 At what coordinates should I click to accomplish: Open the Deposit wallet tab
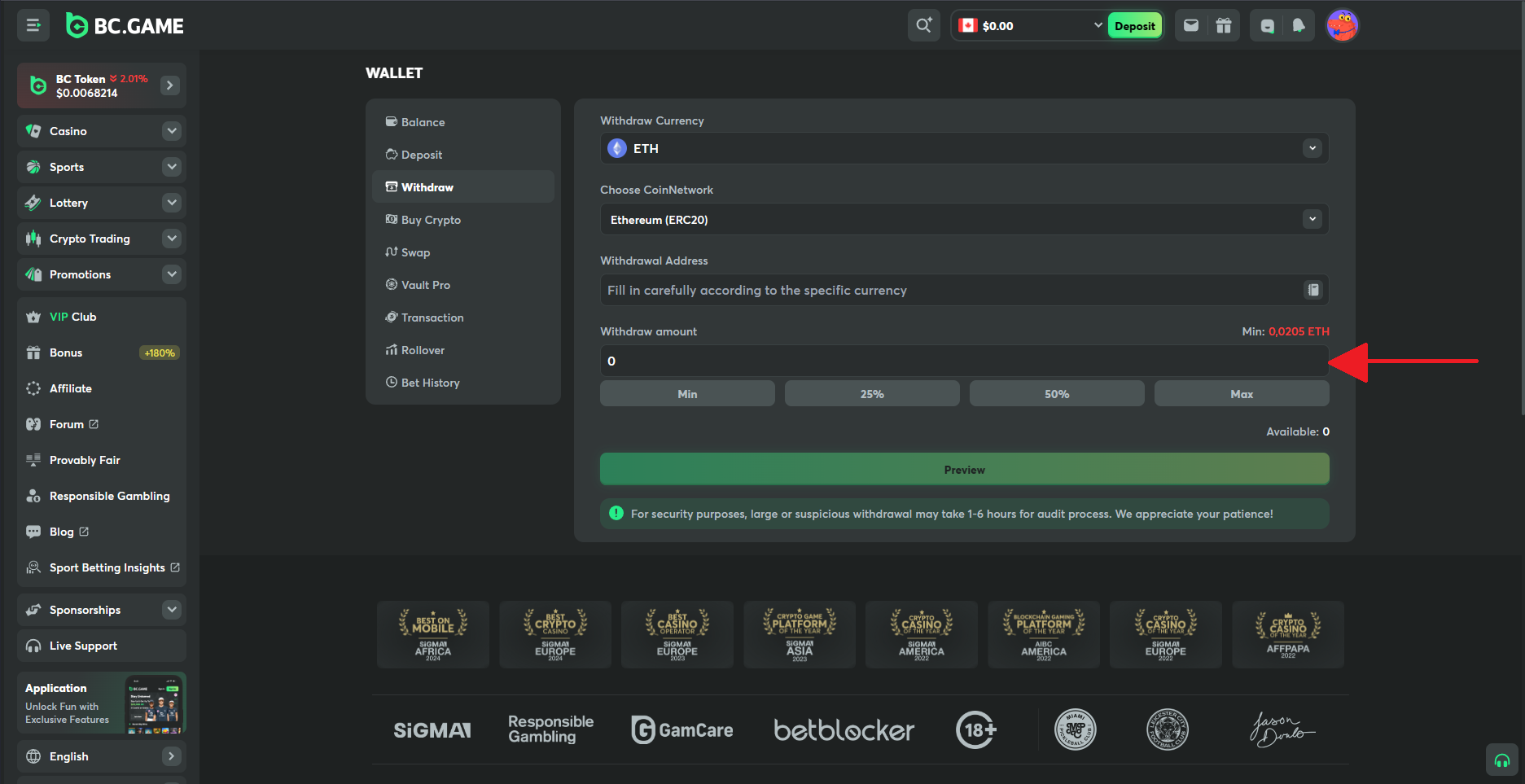click(x=463, y=155)
